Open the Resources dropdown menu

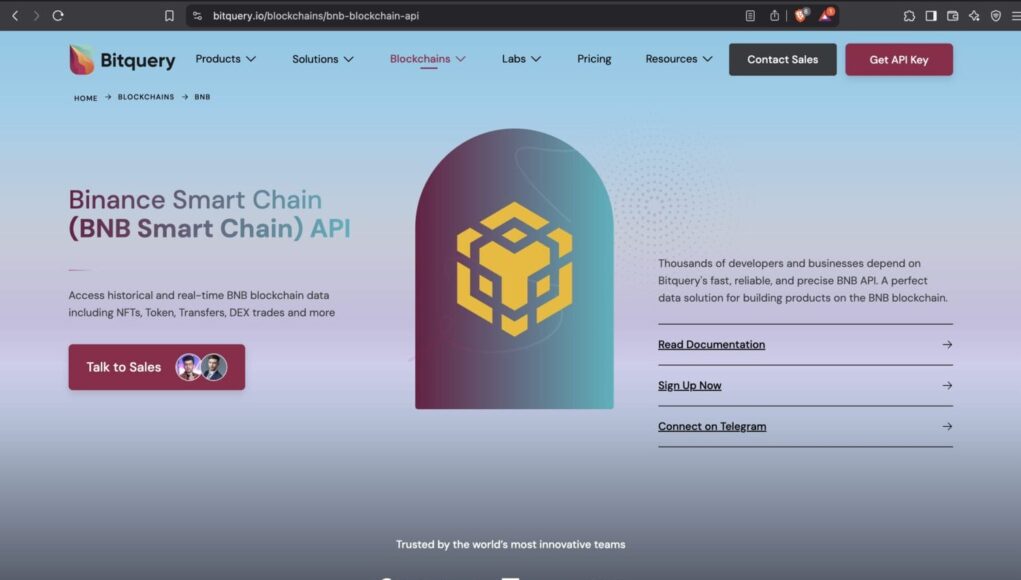pyautogui.click(x=678, y=59)
